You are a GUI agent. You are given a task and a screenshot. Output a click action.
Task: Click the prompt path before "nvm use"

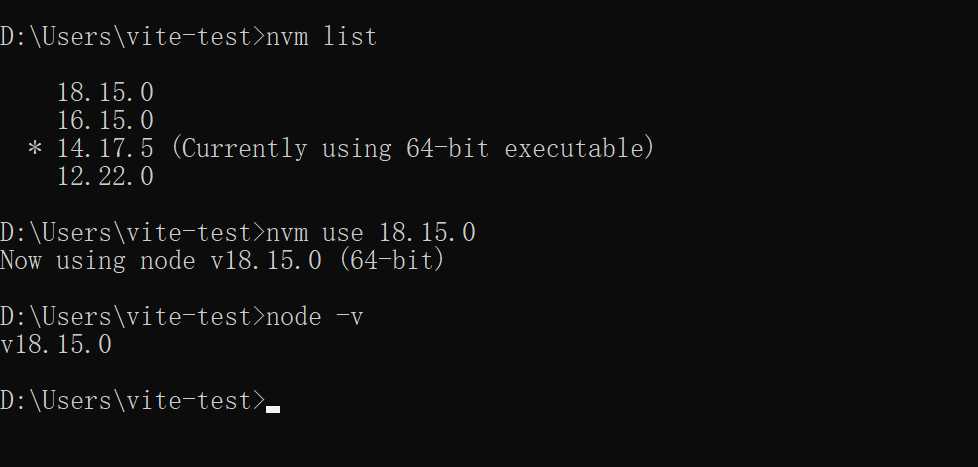132,233
